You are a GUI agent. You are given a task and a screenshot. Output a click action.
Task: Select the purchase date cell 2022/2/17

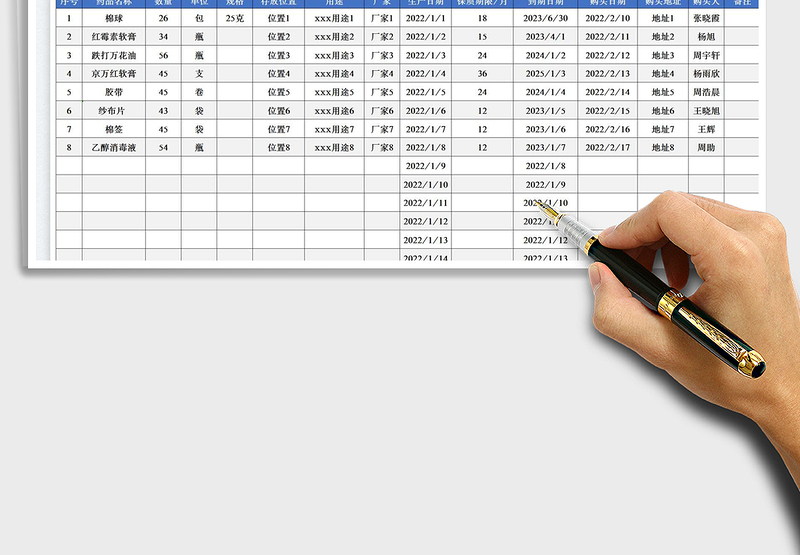click(x=608, y=148)
